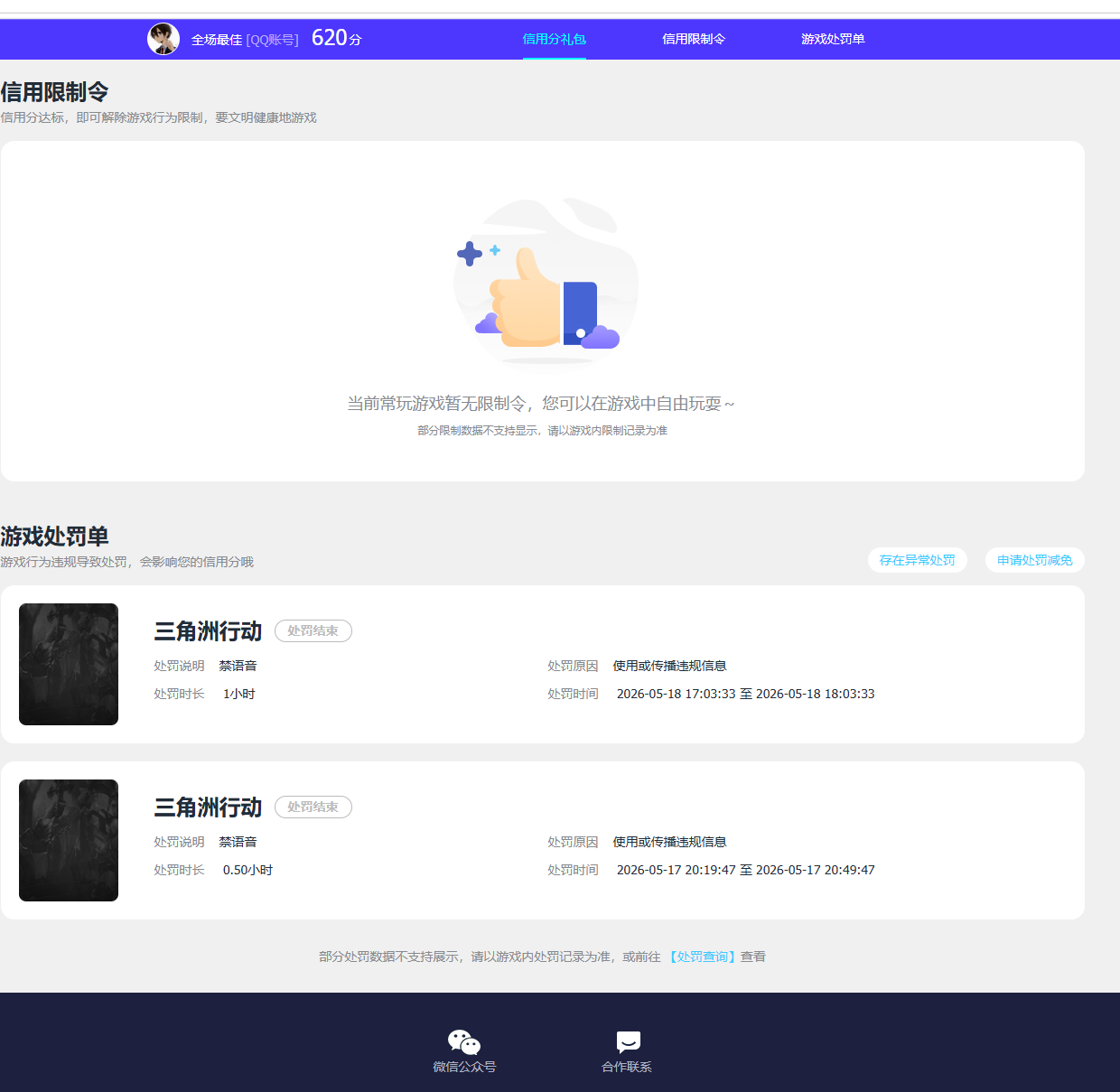The width and height of the screenshot is (1120, 1092).
Task: Click the user avatar picture
Action: (x=163, y=39)
